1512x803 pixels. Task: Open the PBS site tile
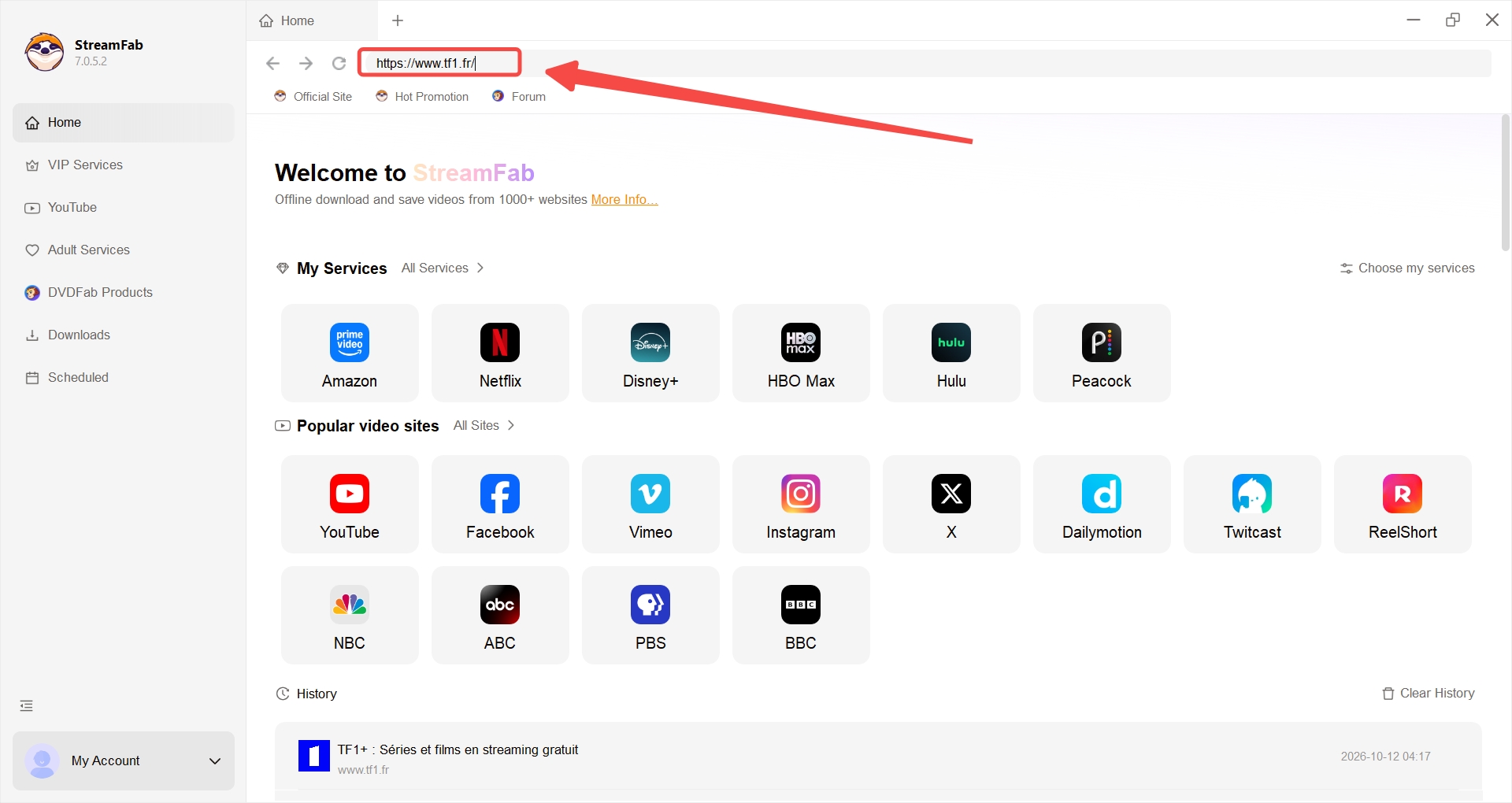click(650, 615)
